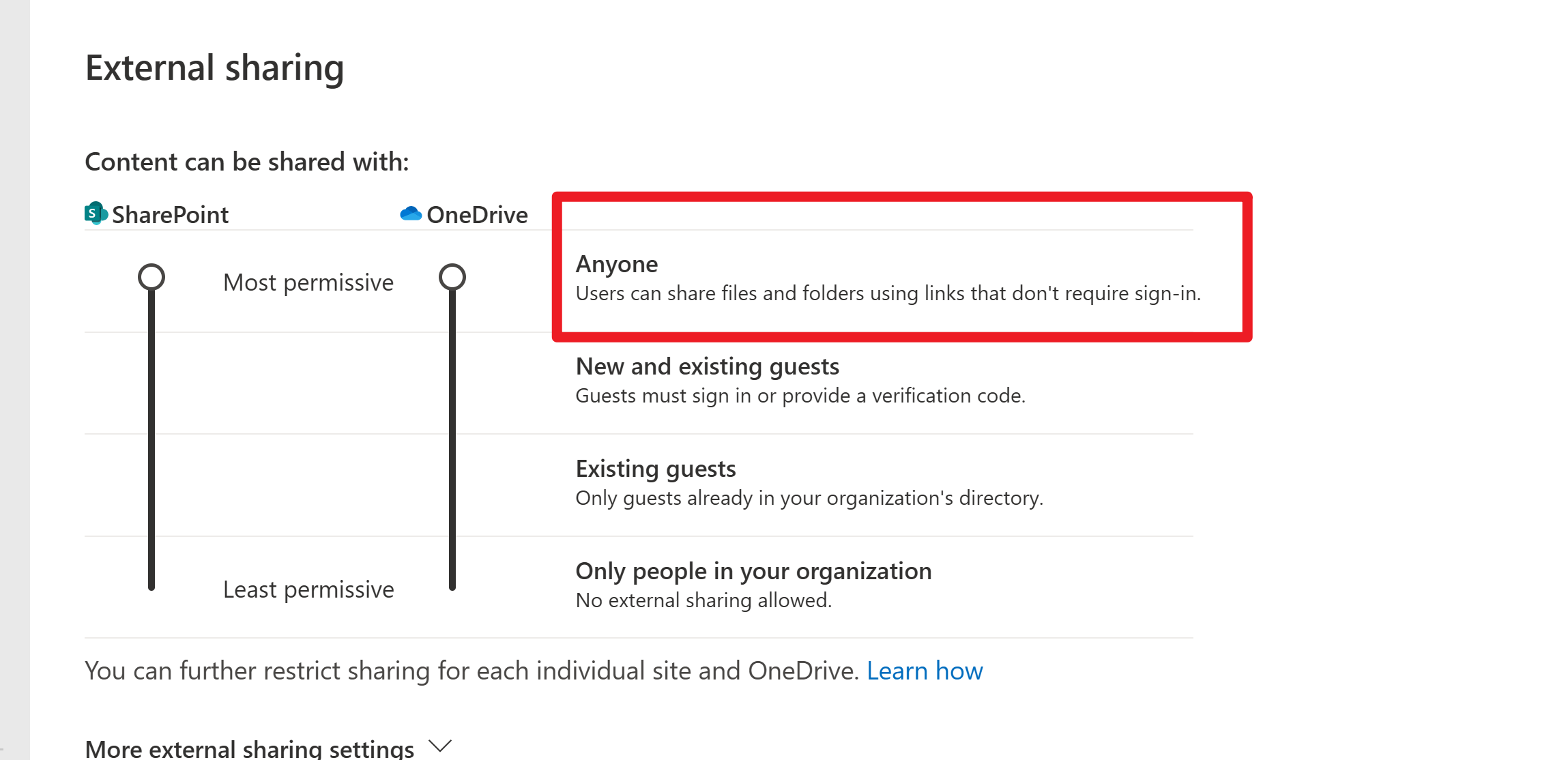Click bottom end of SharePoint slider track

click(x=151, y=585)
